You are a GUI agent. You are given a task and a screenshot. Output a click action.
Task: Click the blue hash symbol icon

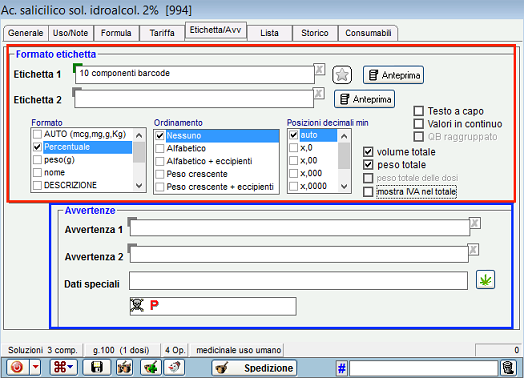click(342, 368)
